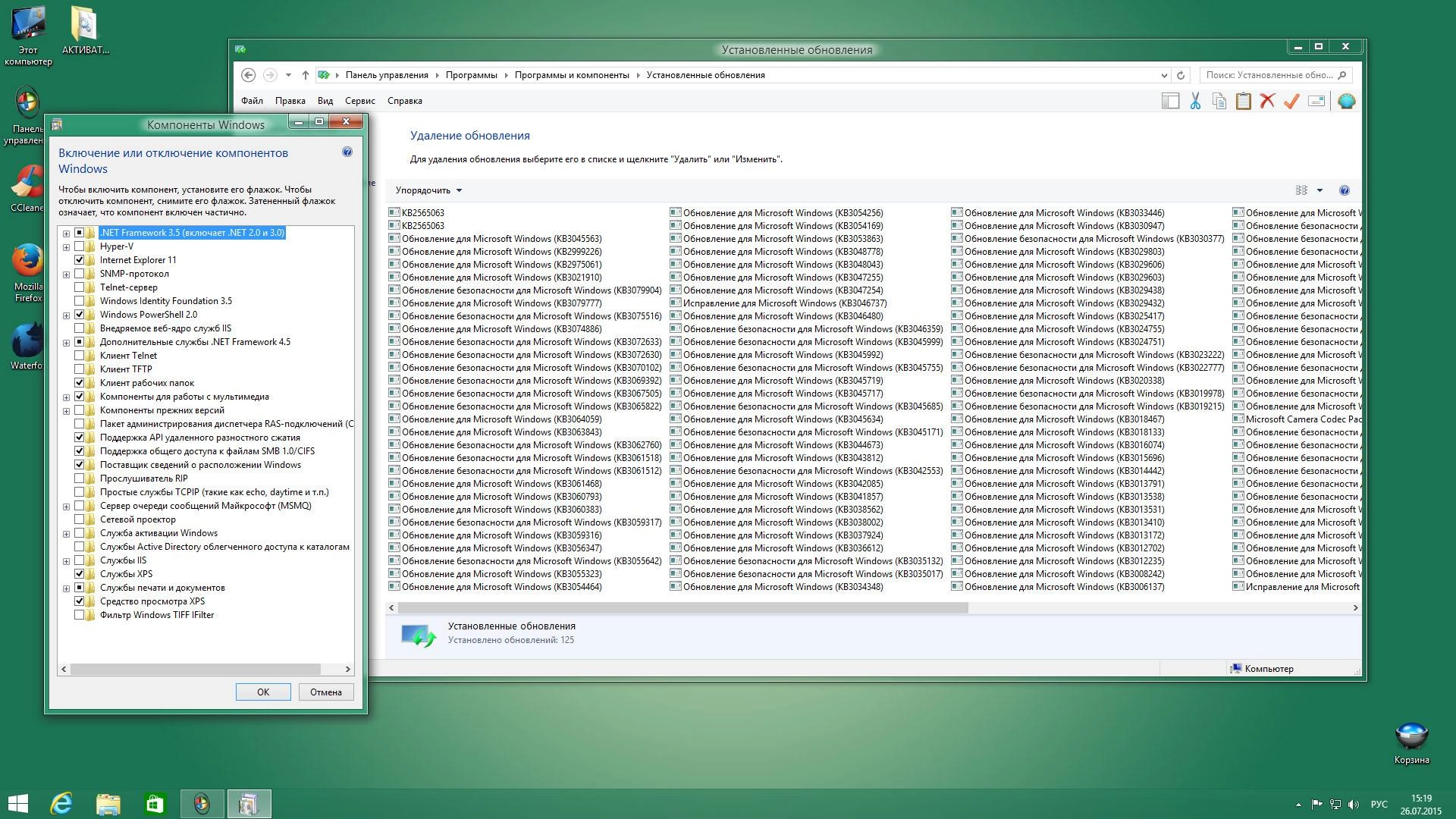1456x819 pixels.
Task: Open Recycle Bin desktop icon
Action: (1411, 743)
